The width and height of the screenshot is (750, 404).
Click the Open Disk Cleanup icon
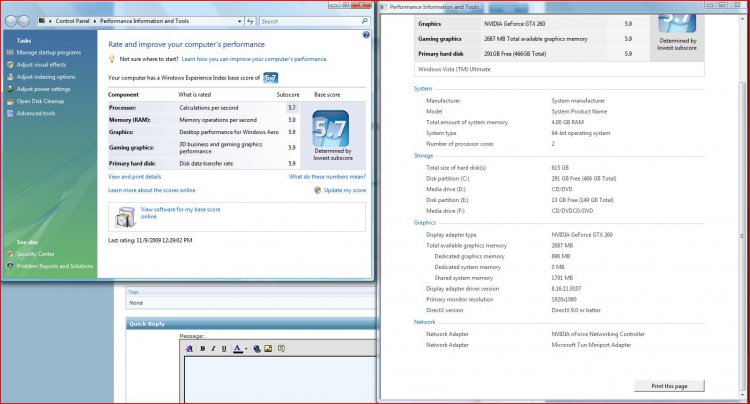[10, 101]
